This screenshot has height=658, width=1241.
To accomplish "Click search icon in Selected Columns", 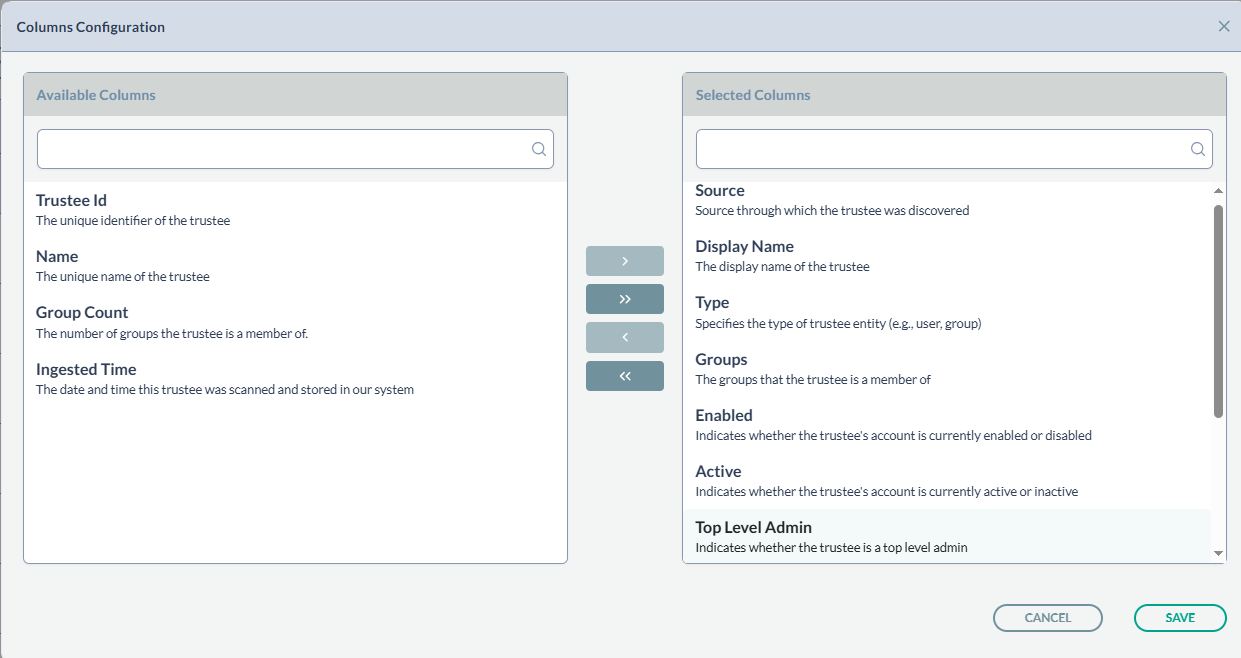I will pyautogui.click(x=1197, y=149).
